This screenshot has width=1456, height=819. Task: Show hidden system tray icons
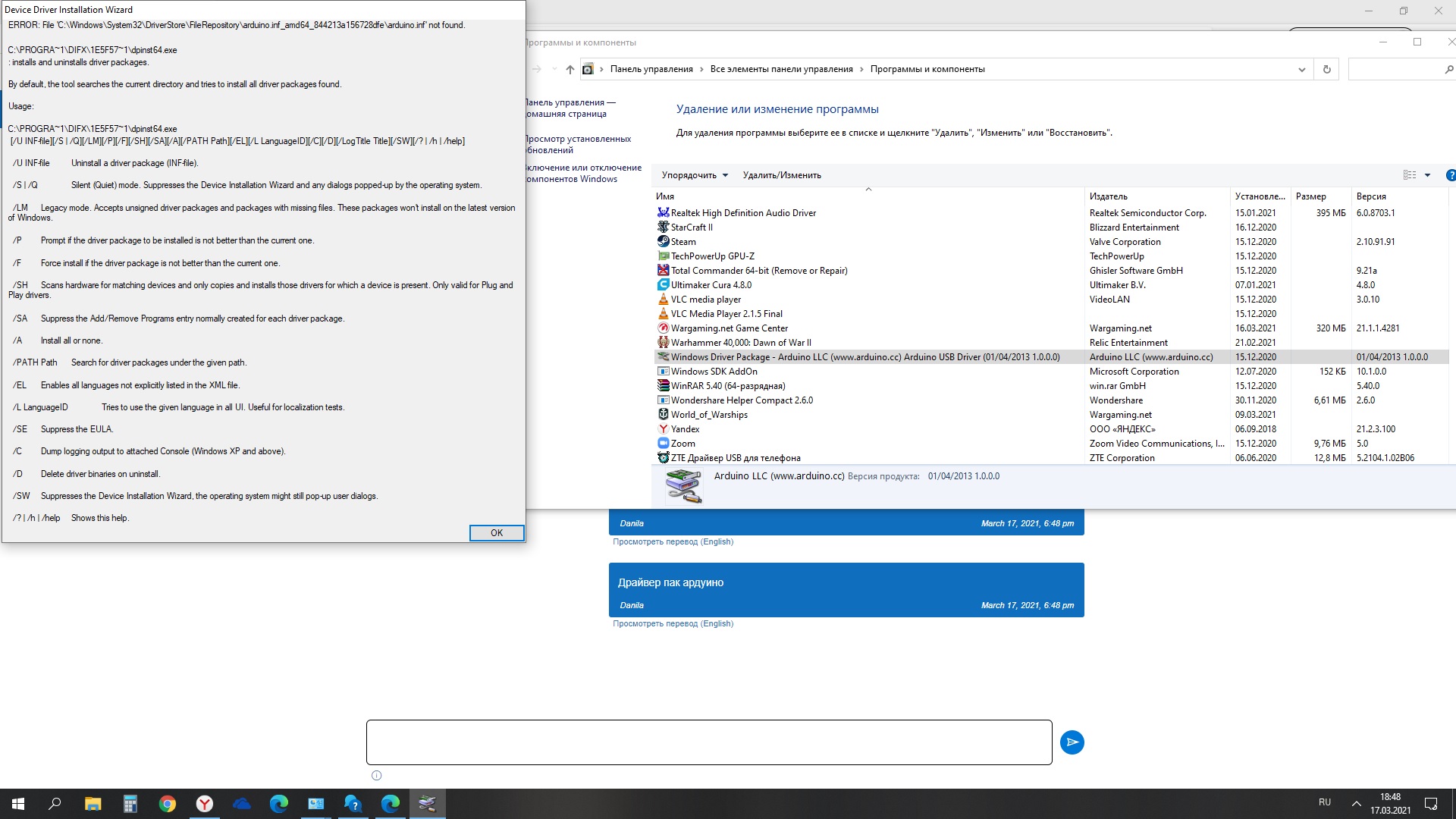coord(1356,803)
